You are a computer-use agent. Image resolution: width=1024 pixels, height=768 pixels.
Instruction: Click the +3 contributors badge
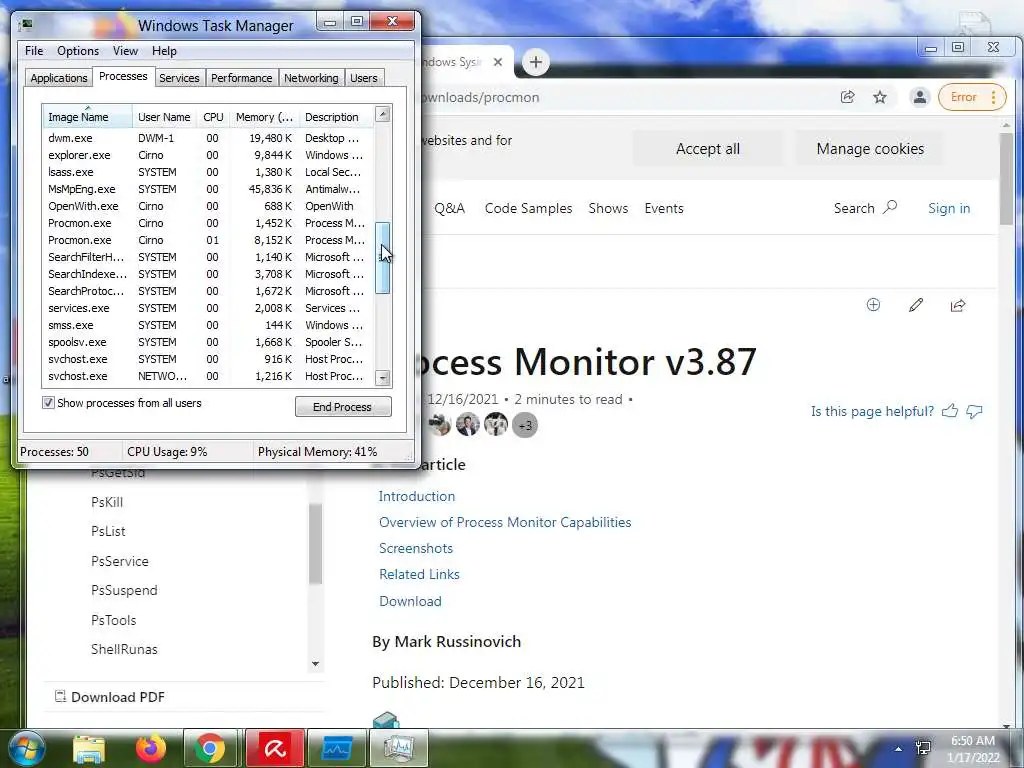[x=525, y=426]
